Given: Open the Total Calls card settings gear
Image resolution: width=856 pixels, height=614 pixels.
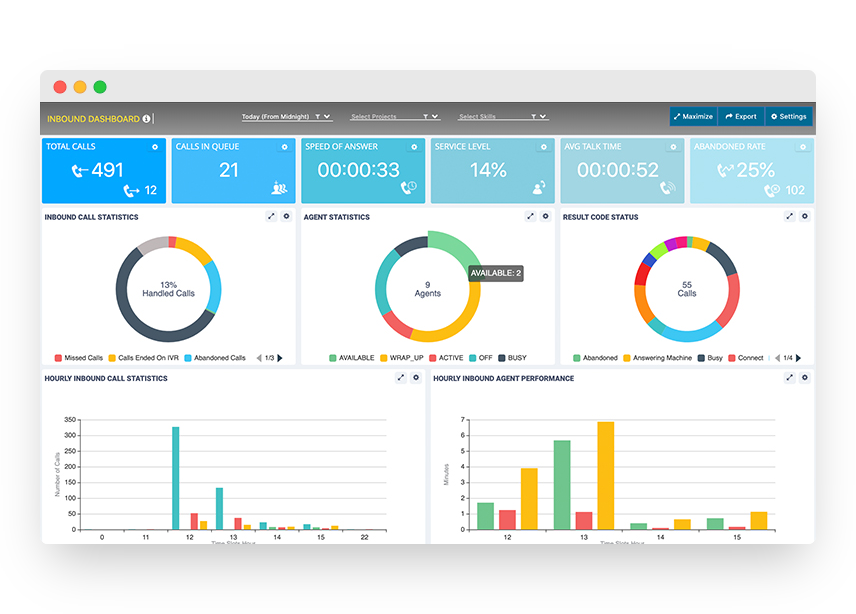Looking at the screenshot, I should pos(155,147).
